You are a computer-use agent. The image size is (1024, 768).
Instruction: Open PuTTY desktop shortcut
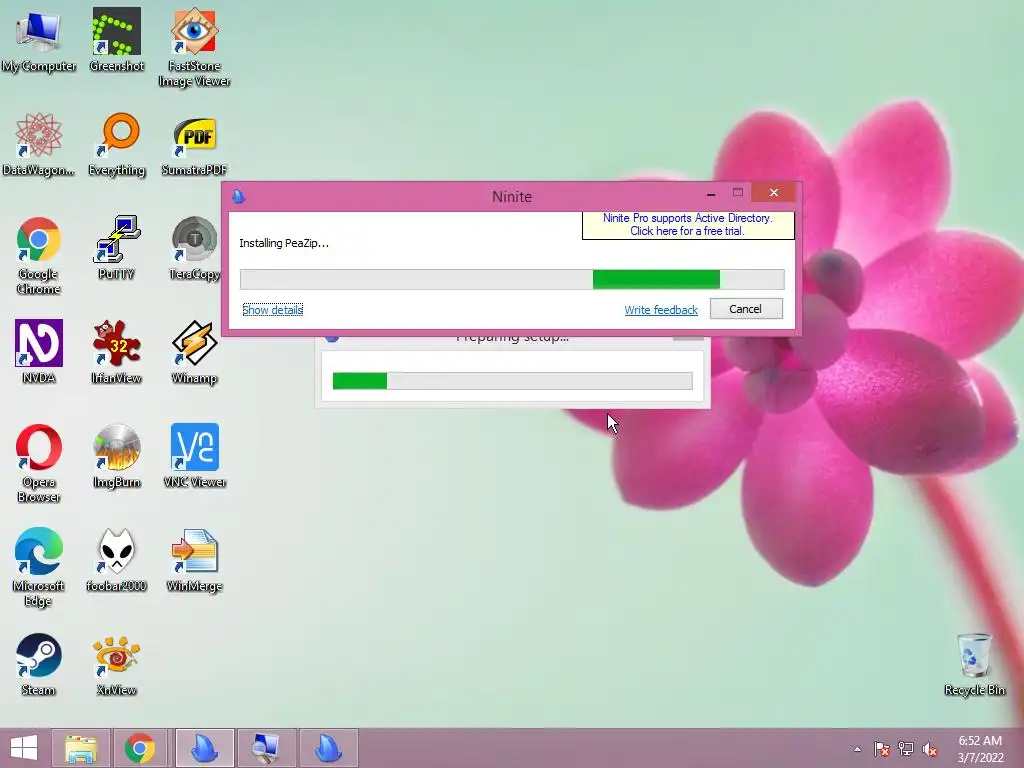point(116,248)
